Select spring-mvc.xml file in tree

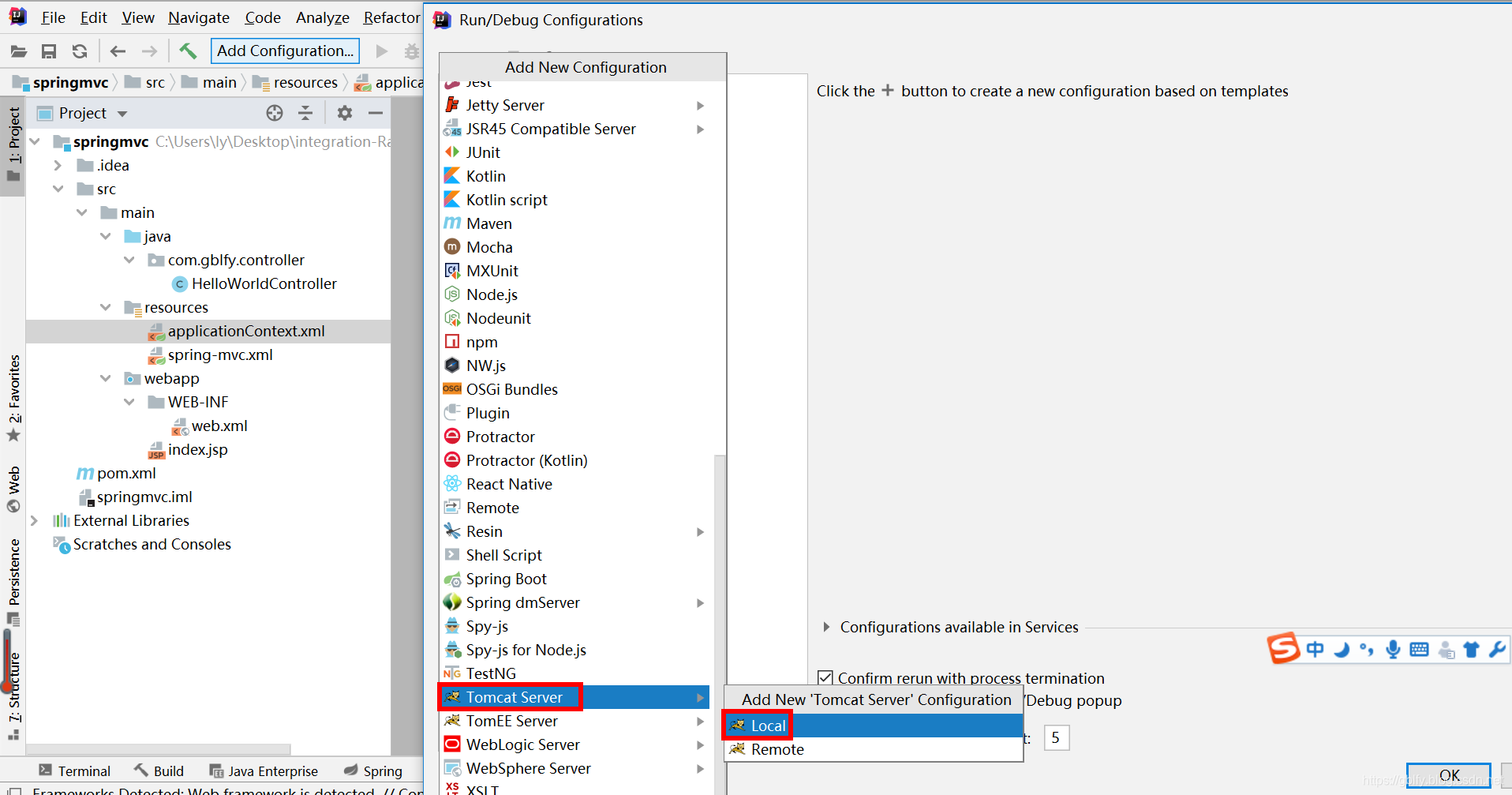211,354
